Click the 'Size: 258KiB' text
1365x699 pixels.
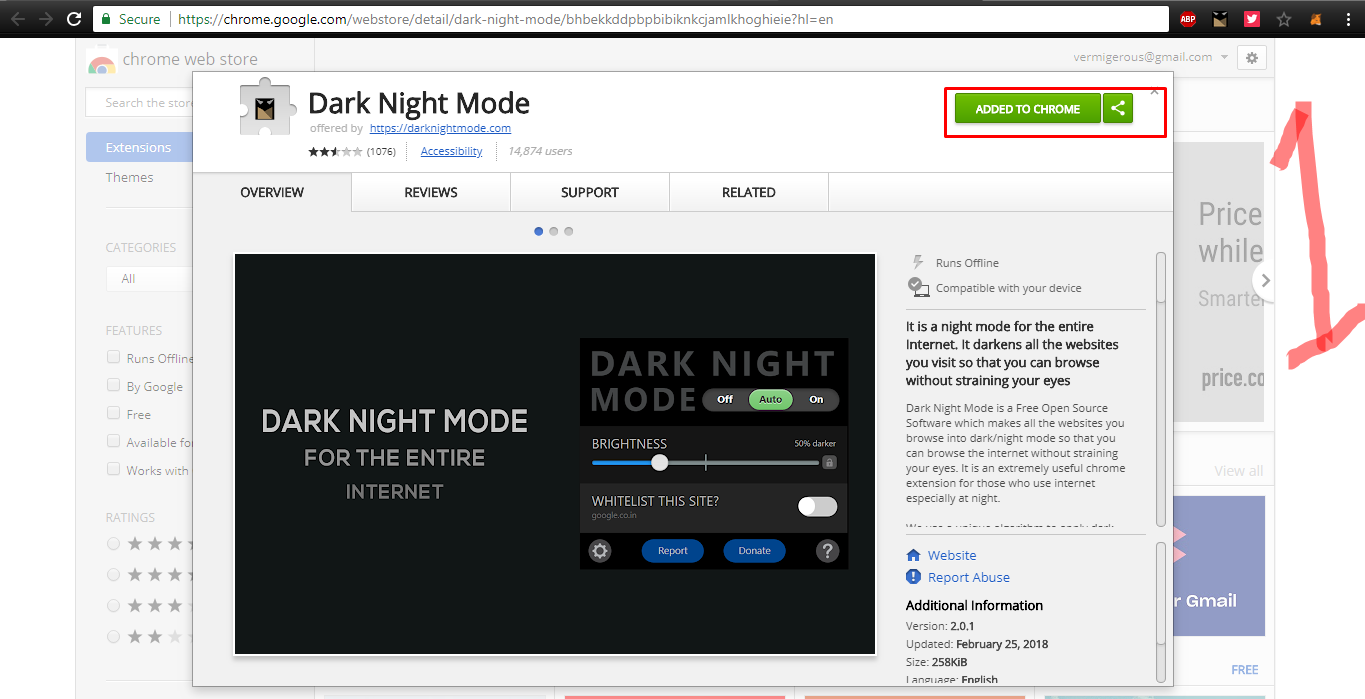pyautogui.click(x=936, y=662)
